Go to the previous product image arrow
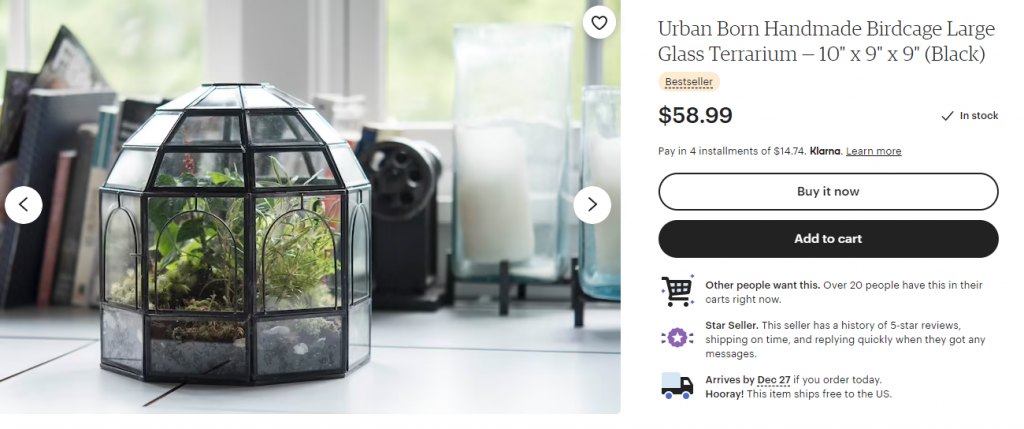The height and width of the screenshot is (429, 1024). point(24,205)
